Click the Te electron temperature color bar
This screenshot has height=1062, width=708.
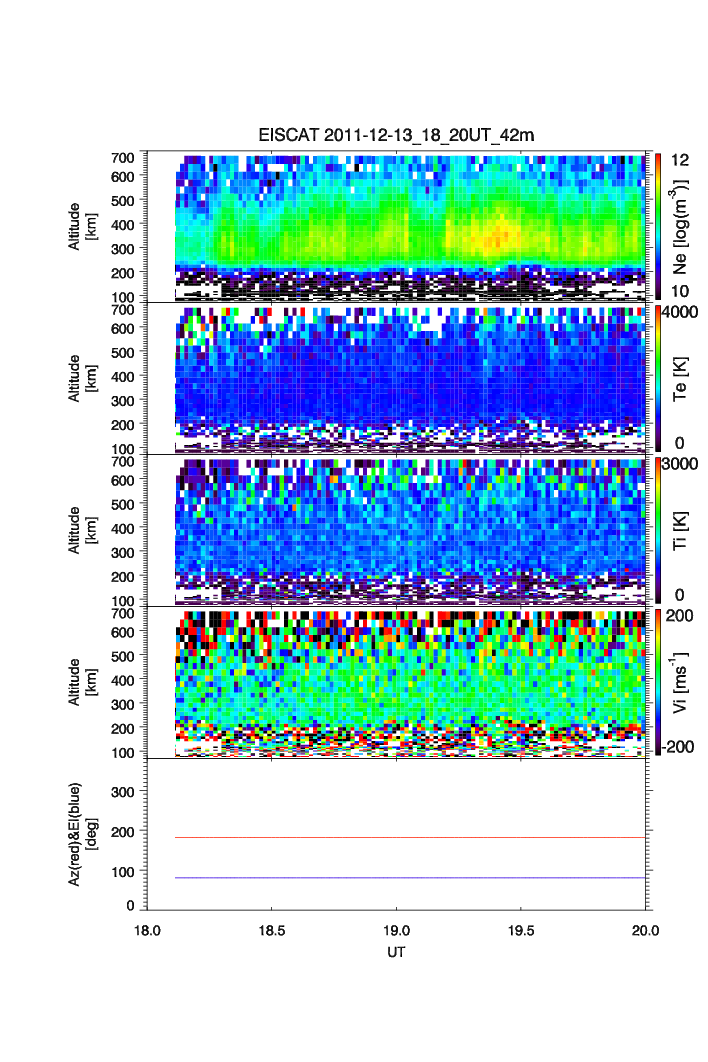pyautogui.click(x=657, y=378)
